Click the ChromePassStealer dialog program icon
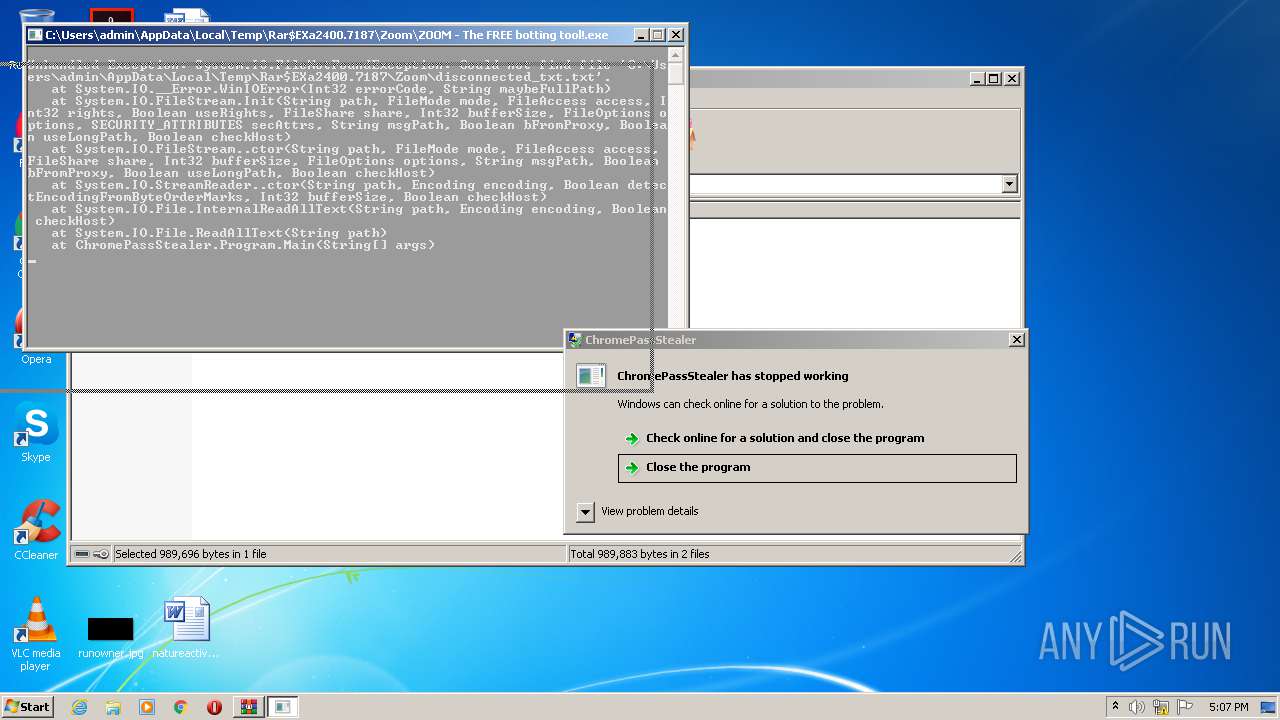 coord(591,376)
